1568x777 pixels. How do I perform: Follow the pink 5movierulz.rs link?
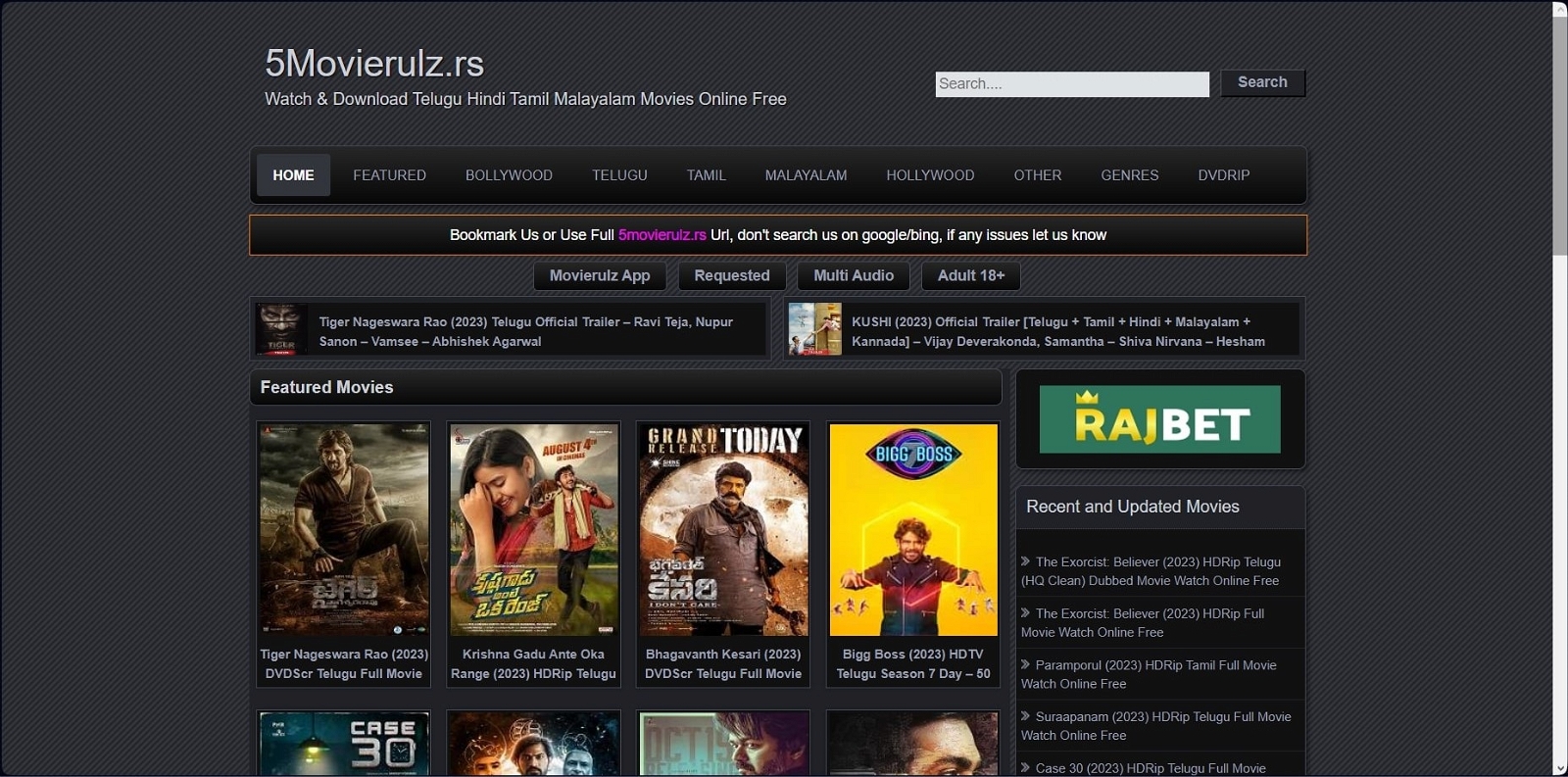[x=661, y=235]
